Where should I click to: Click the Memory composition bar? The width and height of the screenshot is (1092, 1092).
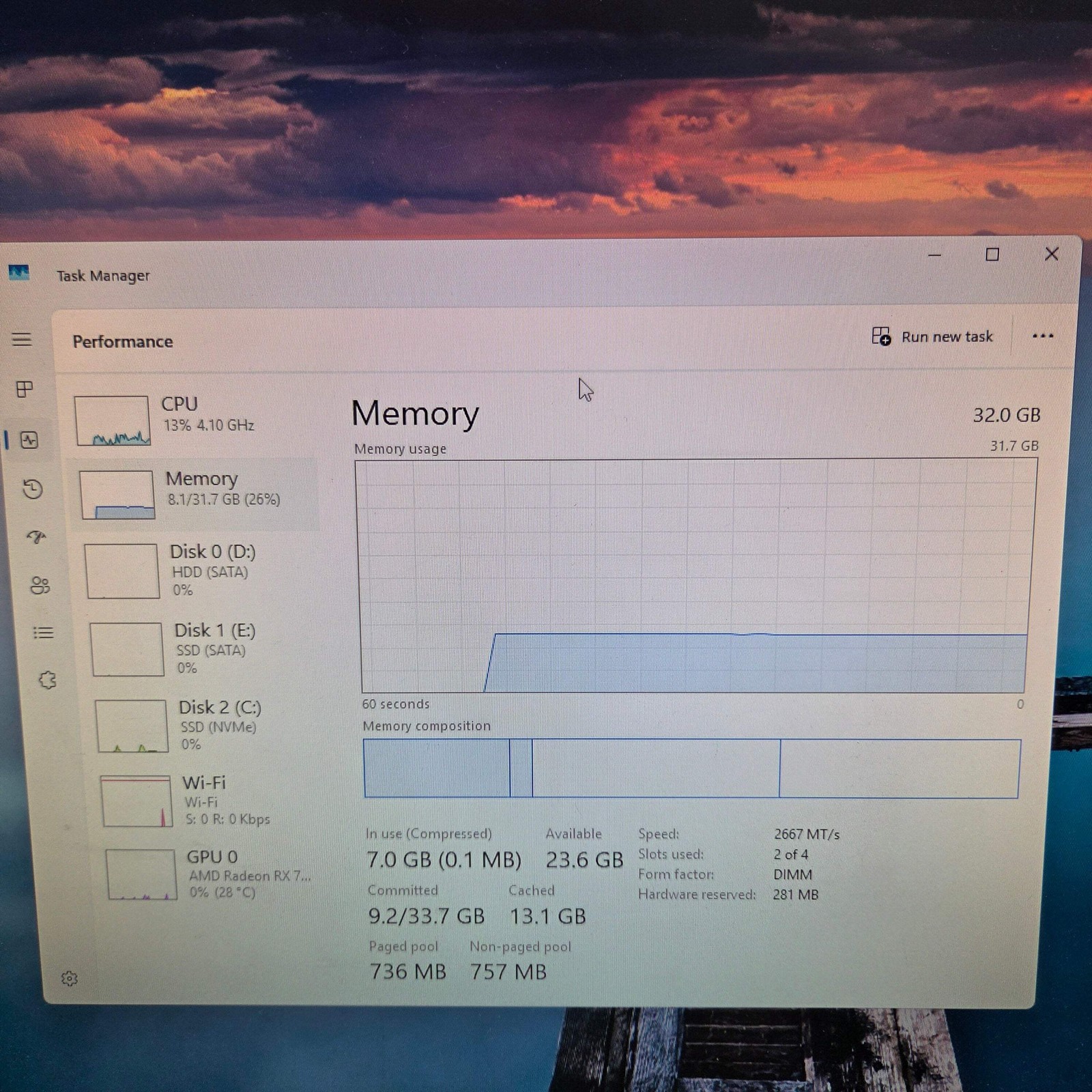pos(692,768)
